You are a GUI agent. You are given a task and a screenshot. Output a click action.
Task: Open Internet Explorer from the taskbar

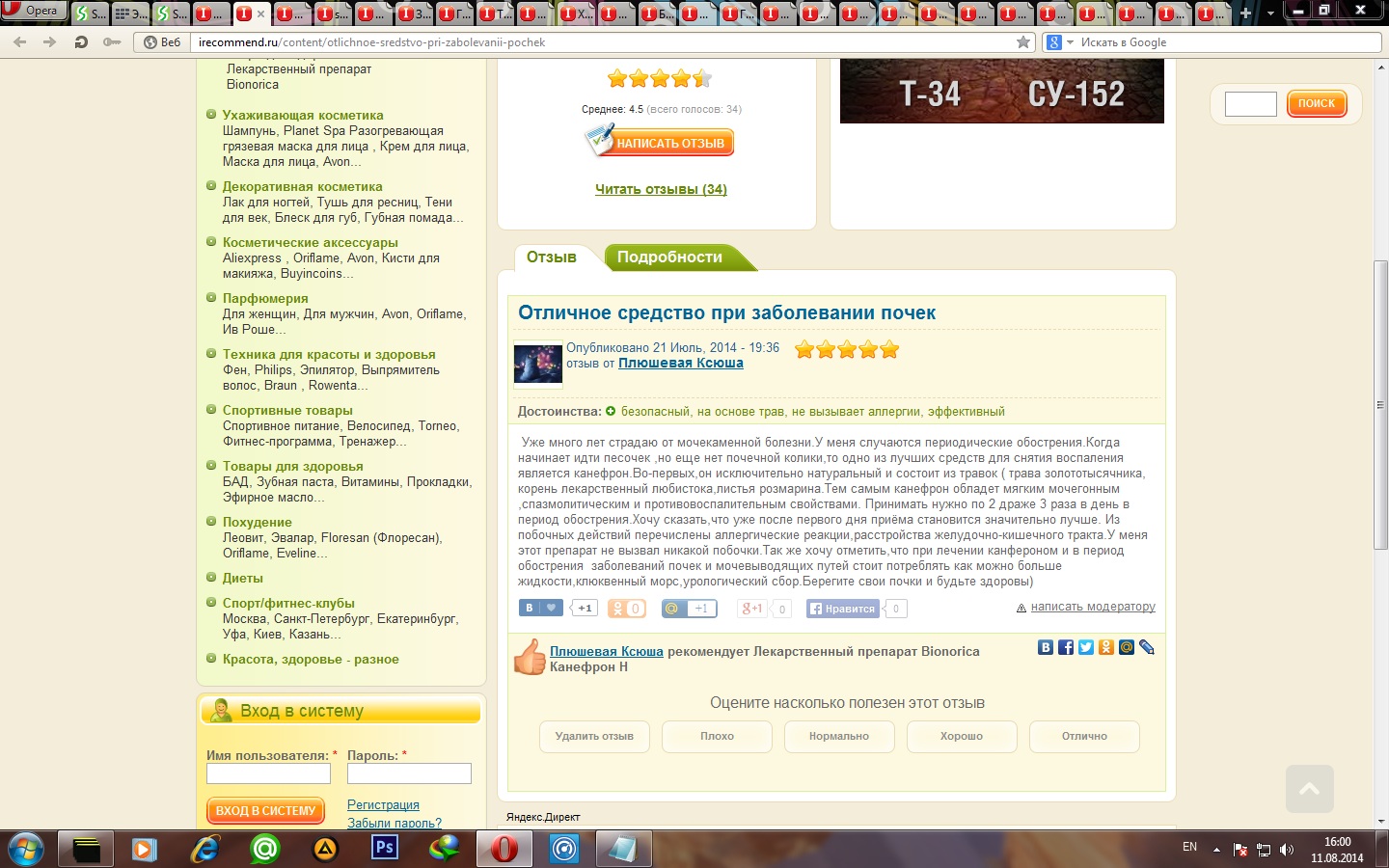click(x=204, y=849)
